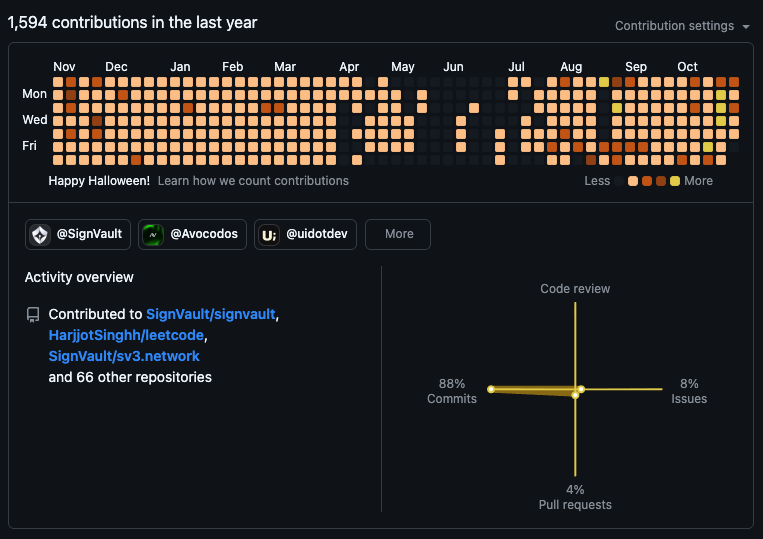Click the Wed weekday label
This screenshot has height=539, width=763.
pos(35,120)
